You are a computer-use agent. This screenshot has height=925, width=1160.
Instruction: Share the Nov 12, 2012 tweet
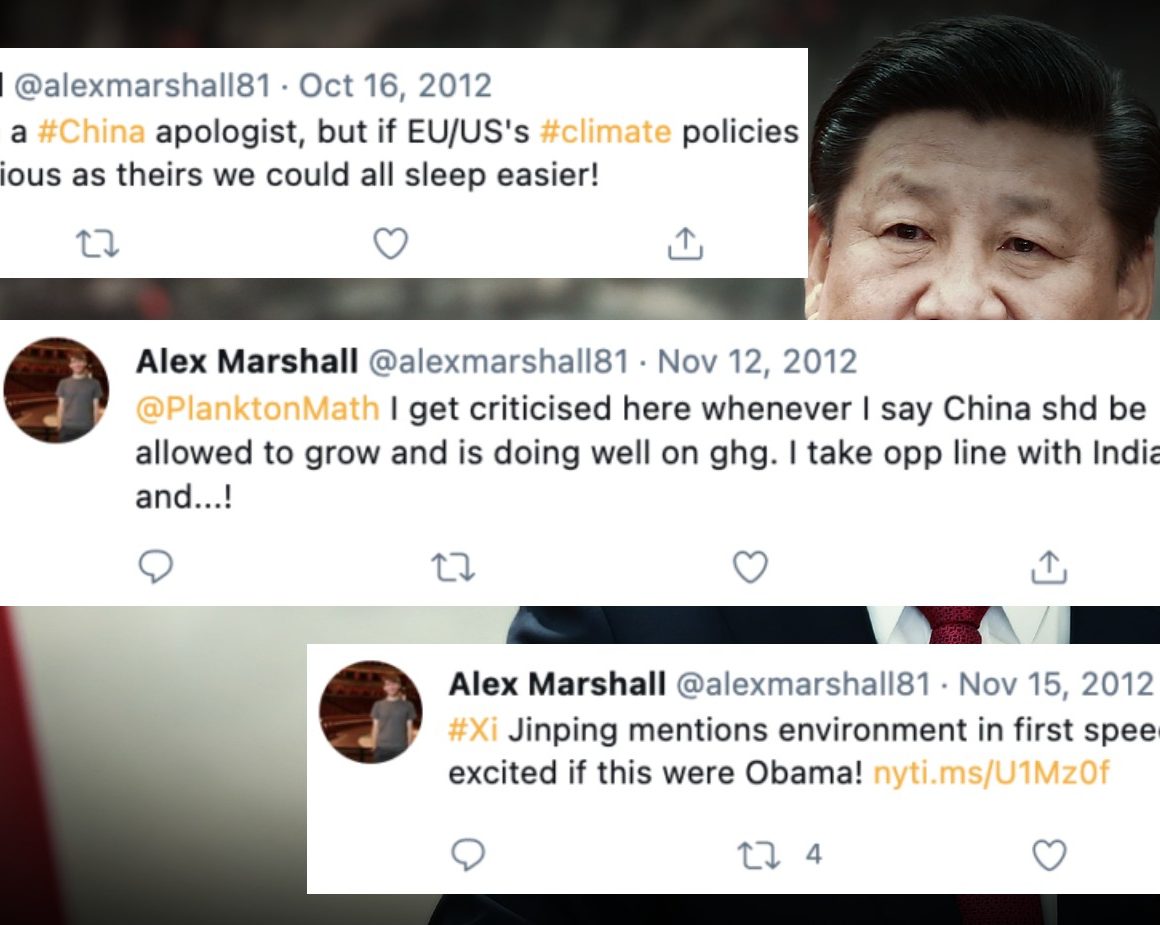1049,568
